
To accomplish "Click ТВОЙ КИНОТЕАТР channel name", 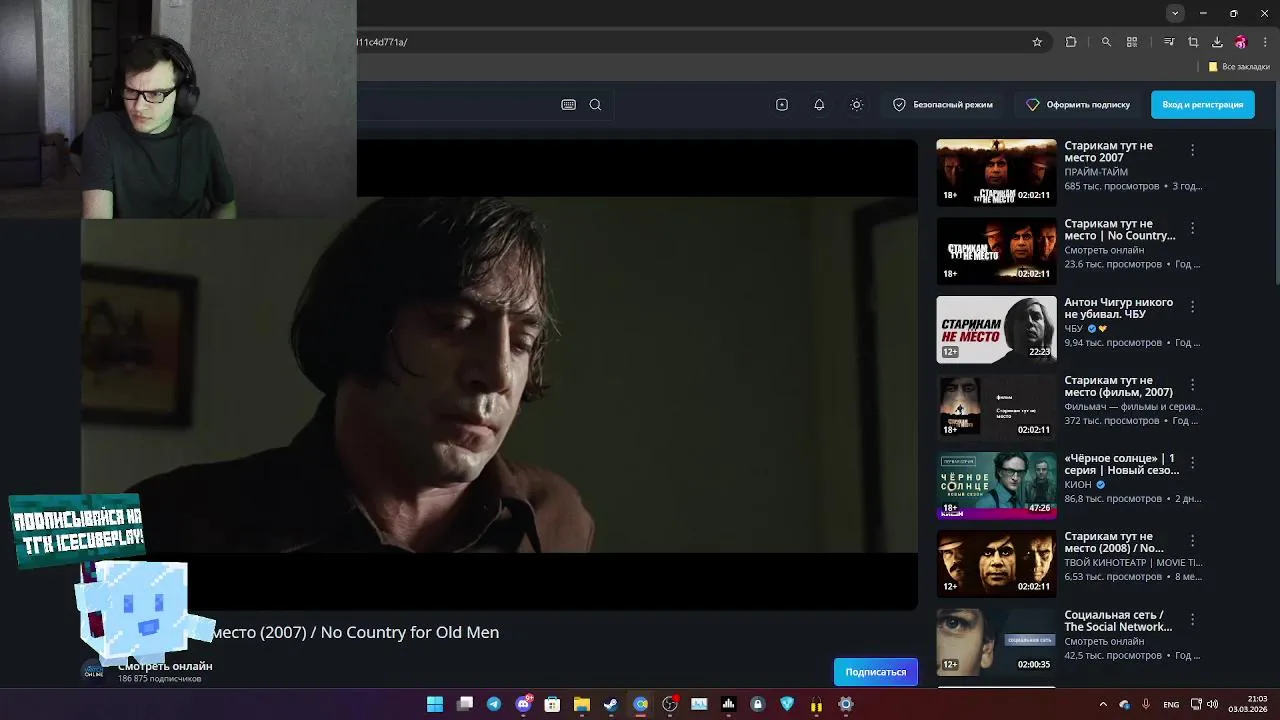I will click(1133, 562).
